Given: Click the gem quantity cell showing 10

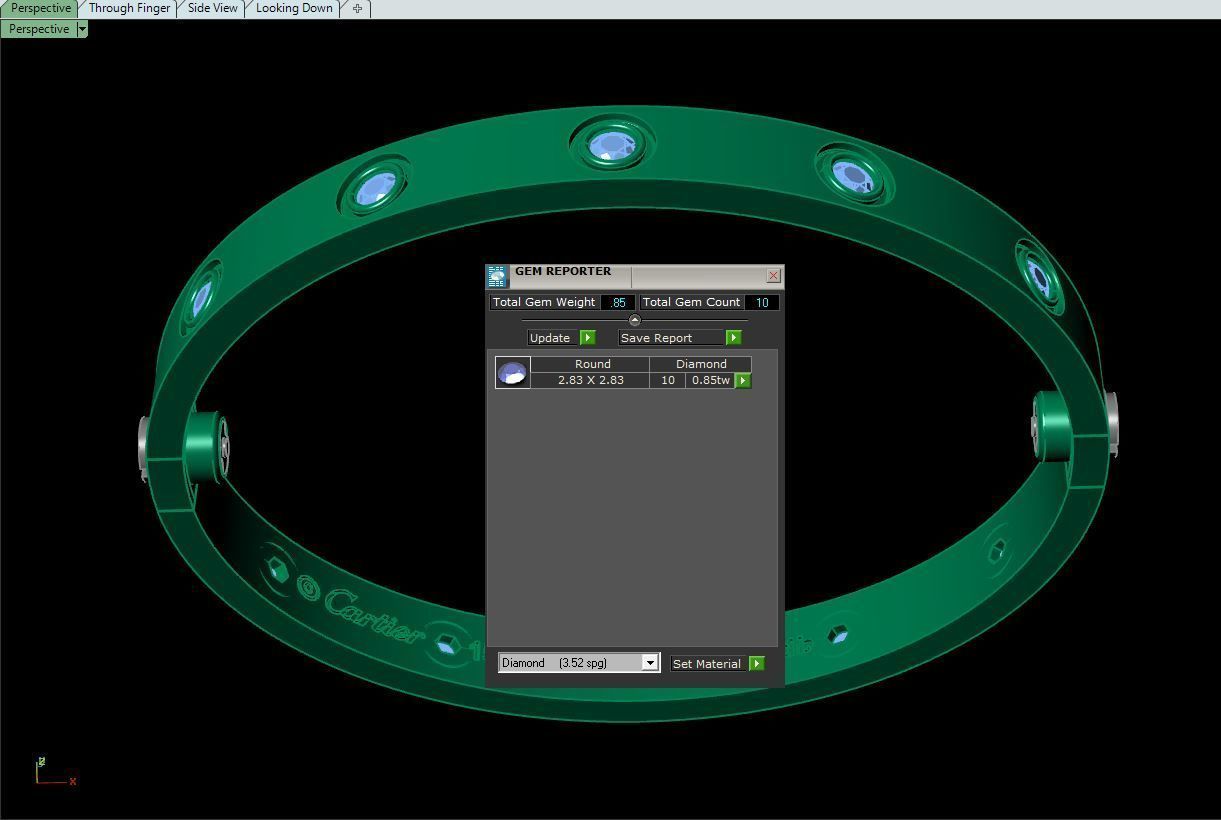Looking at the screenshot, I should tap(667, 380).
